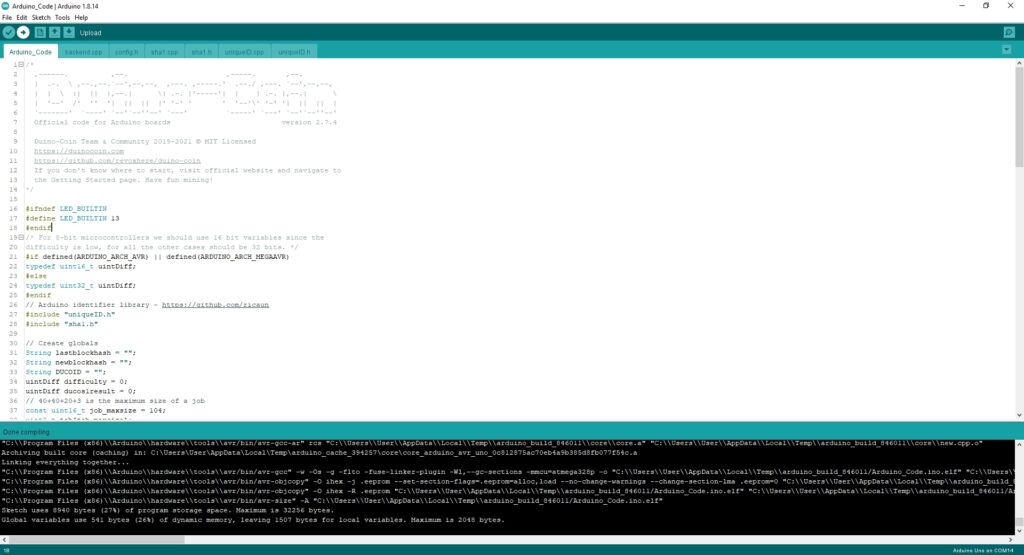Follow the github.com/ricaun link
Viewport: 1024px width, 555px height.
[x=216, y=305]
